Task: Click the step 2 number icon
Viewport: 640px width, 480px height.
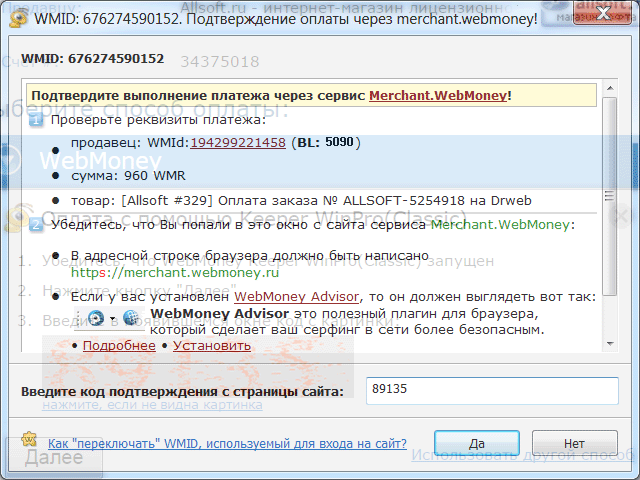Action: 36,224
